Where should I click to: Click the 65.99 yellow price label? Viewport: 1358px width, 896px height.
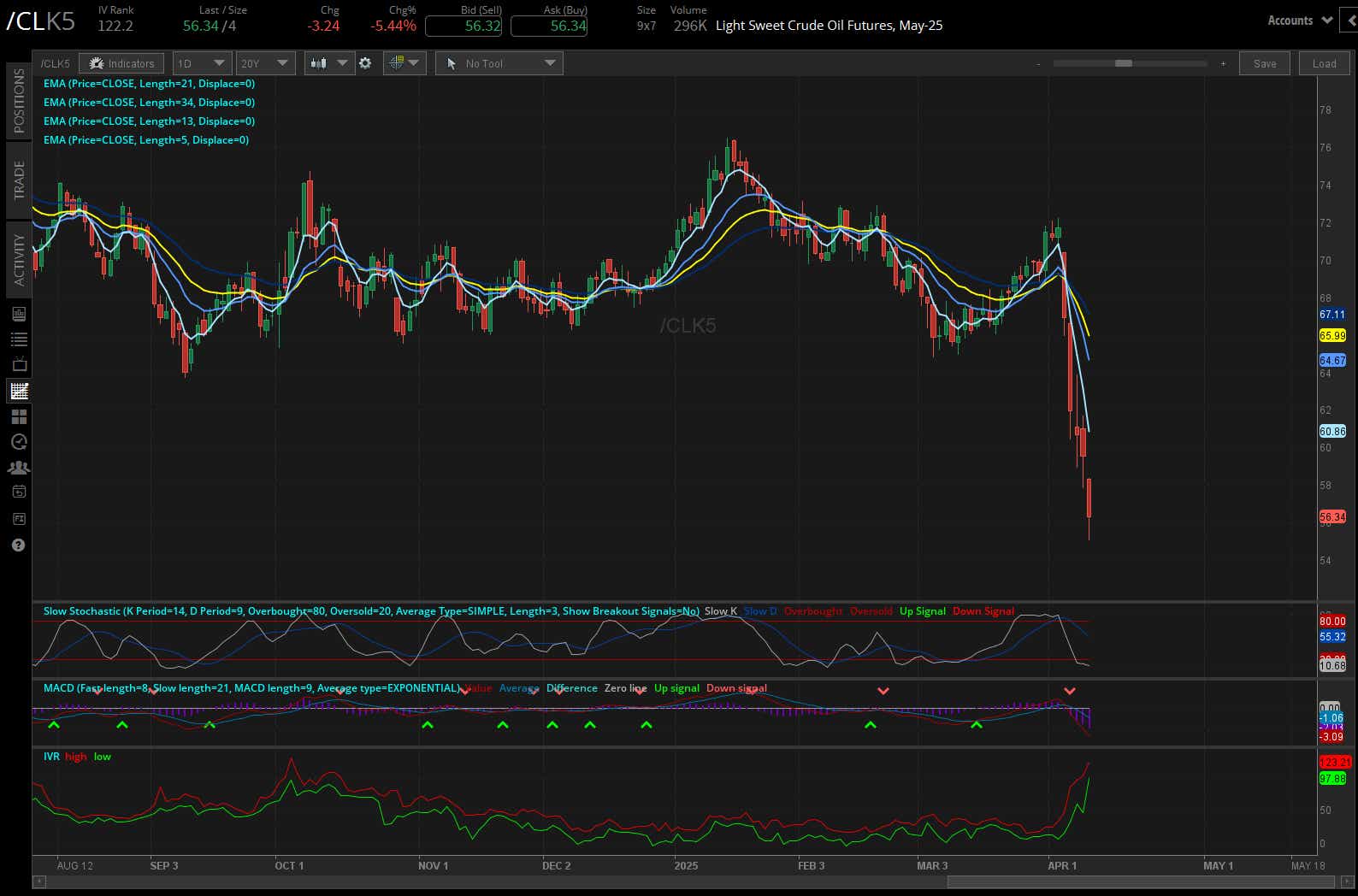1332,336
